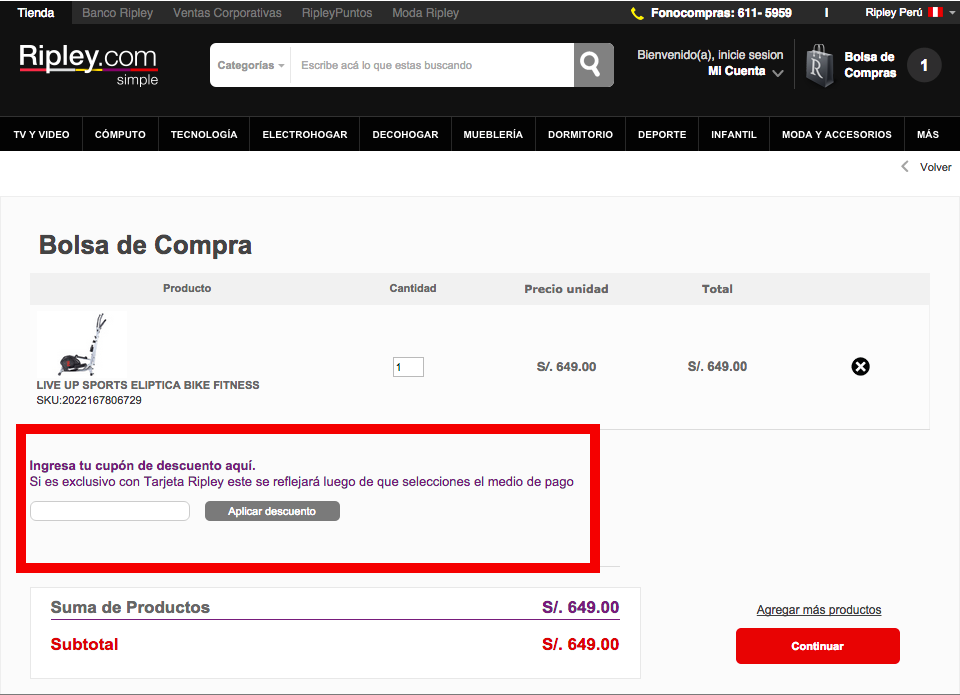Remove the Eliptica Bike item with the X icon
Screen dimensions: 960x695
(x=860, y=366)
